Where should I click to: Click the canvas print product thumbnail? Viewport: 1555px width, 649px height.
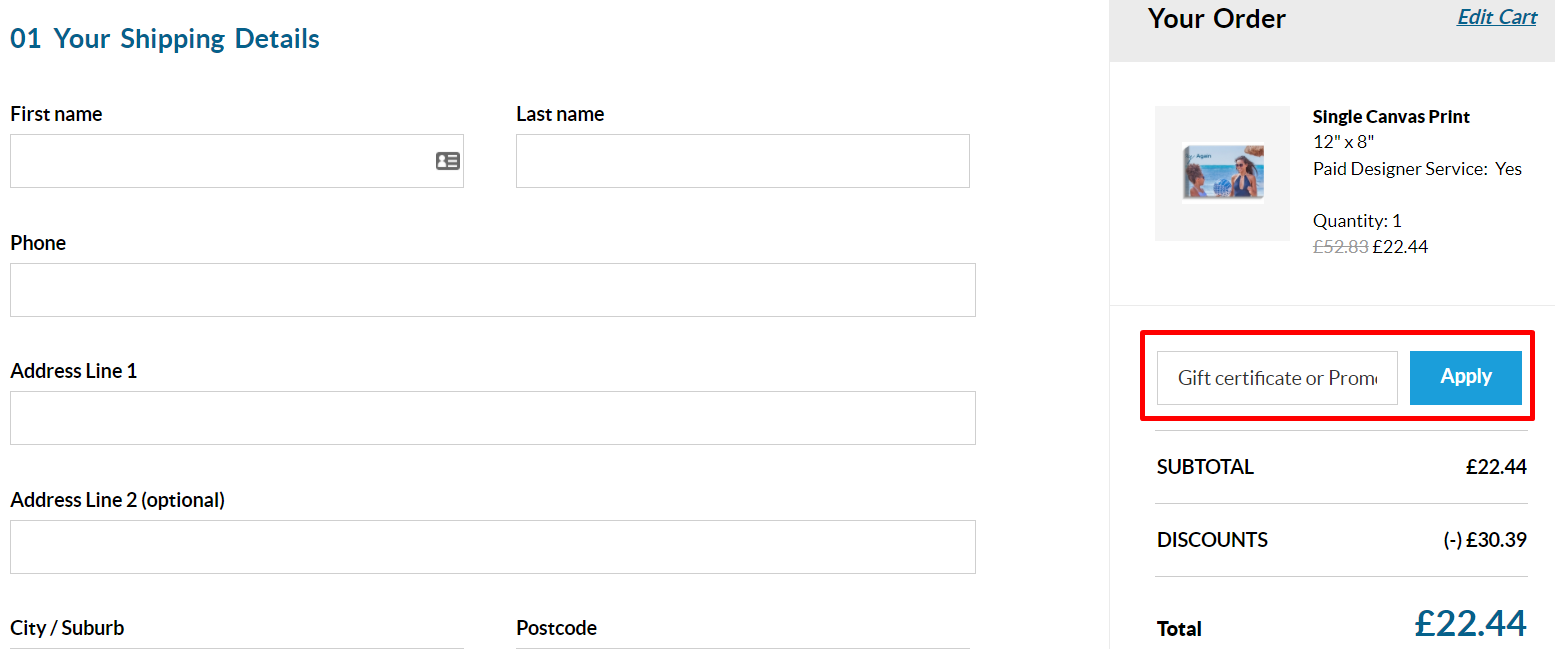tap(1221, 174)
